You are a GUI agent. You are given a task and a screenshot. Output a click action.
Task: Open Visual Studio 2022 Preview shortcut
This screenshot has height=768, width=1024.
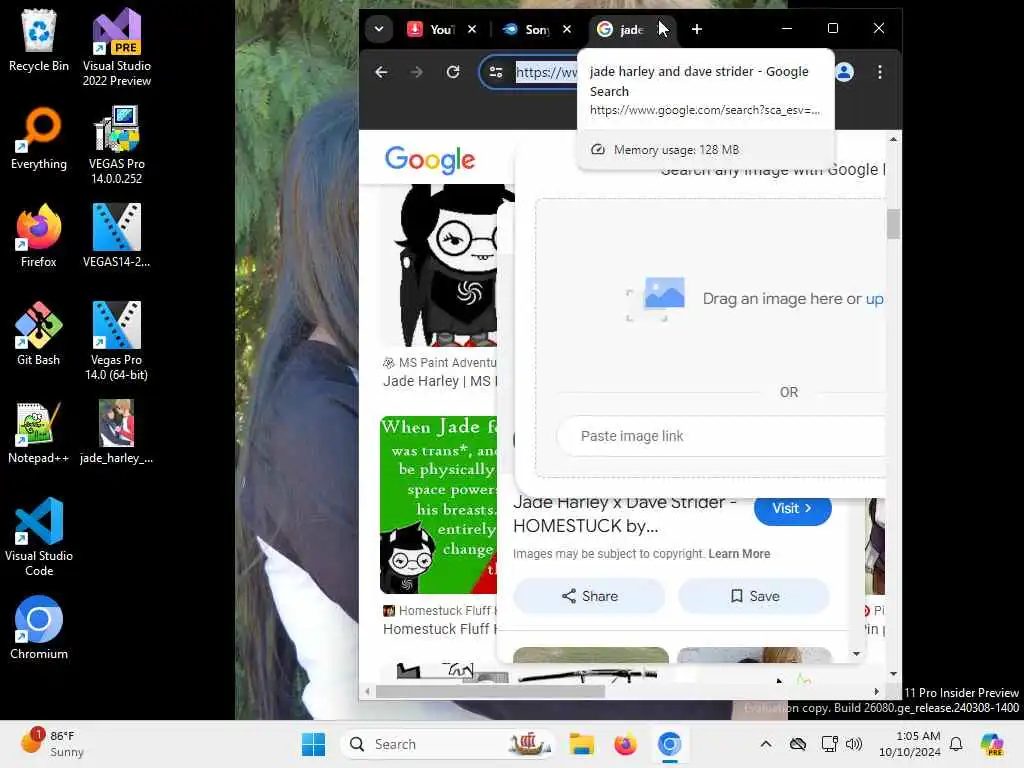click(x=116, y=47)
